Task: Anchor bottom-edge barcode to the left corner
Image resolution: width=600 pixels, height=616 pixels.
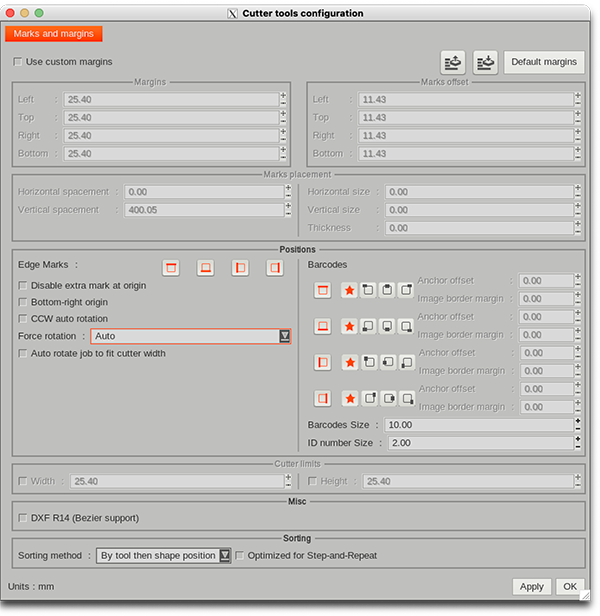Action: click(368, 326)
